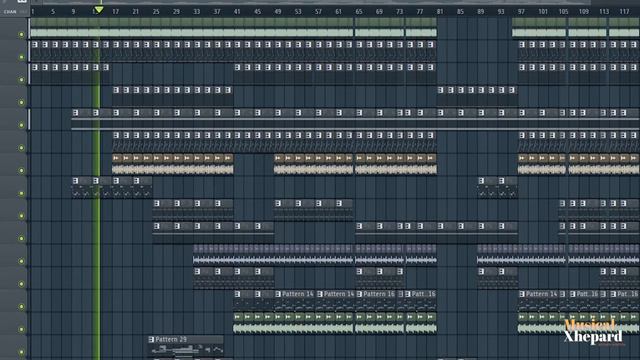The image size is (640, 360).
Task: Mute the track with the long automation line
Action: coord(22,125)
